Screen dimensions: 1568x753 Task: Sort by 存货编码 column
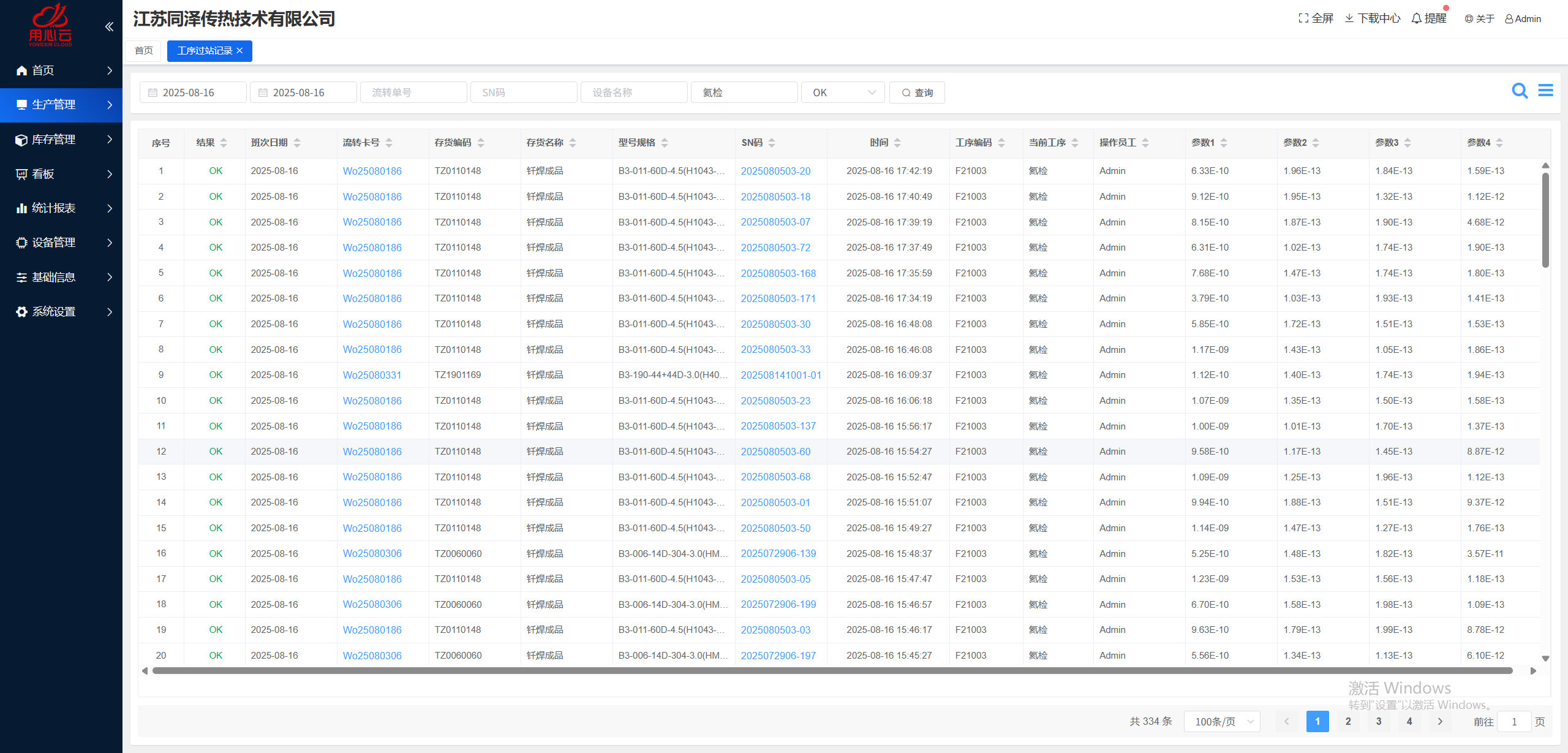click(x=481, y=143)
